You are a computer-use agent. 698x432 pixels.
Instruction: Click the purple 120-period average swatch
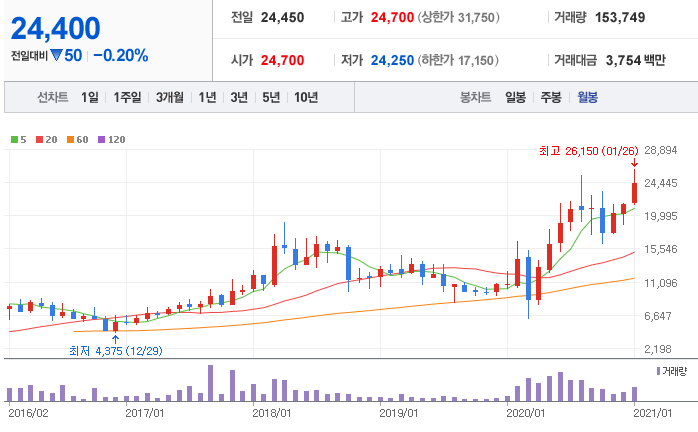coord(101,139)
